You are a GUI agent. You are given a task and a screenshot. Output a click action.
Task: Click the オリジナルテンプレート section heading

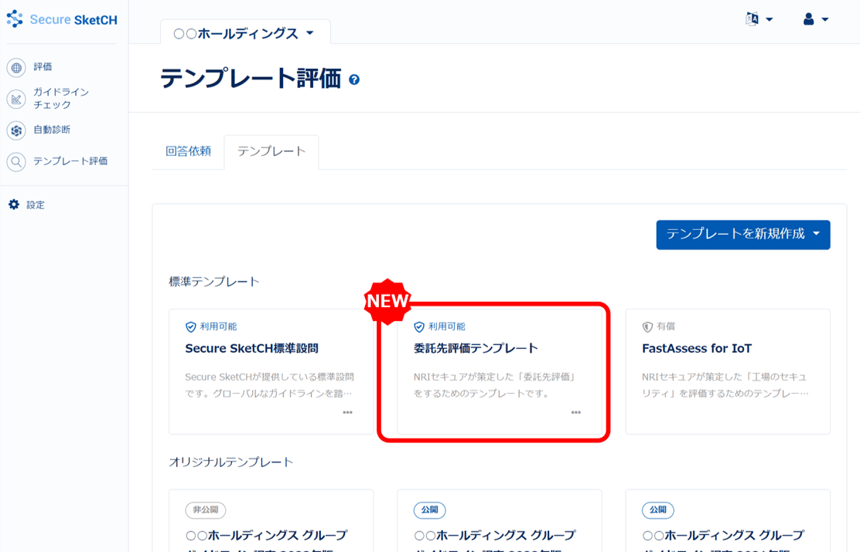click(x=231, y=462)
